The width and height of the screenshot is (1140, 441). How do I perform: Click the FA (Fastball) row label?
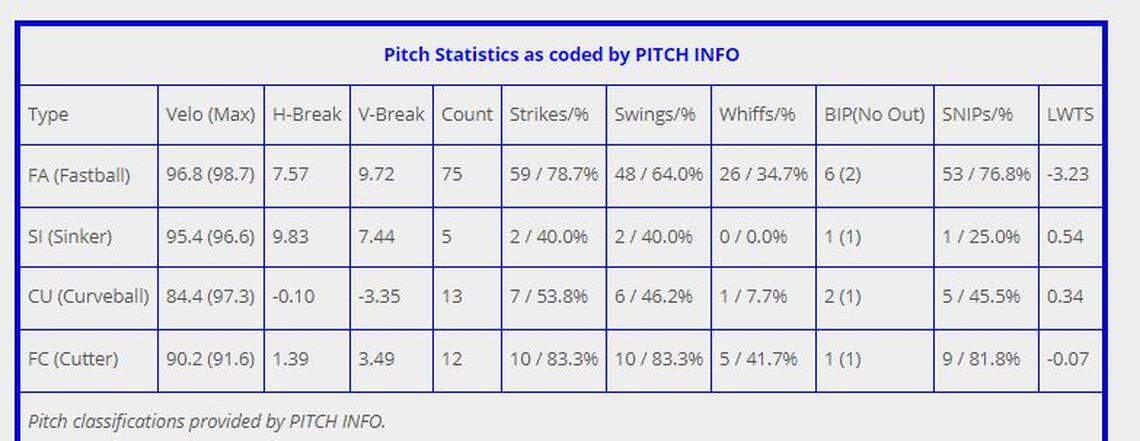(x=79, y=175)
